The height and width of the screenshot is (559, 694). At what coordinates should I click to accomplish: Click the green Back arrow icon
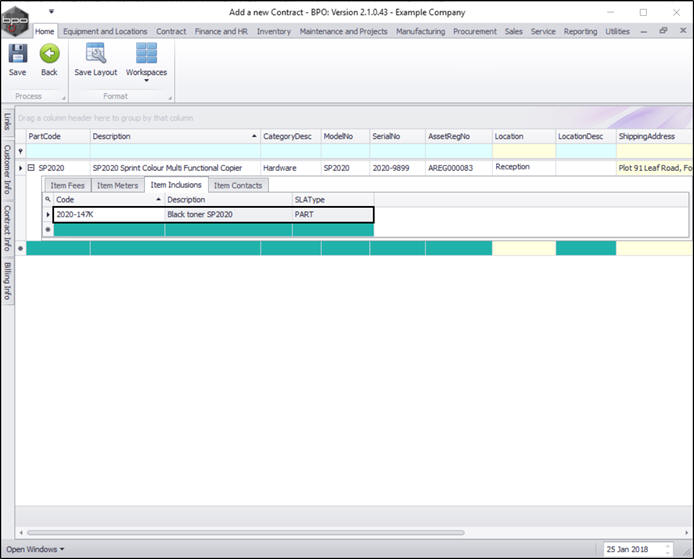click(x=49, y=54)
